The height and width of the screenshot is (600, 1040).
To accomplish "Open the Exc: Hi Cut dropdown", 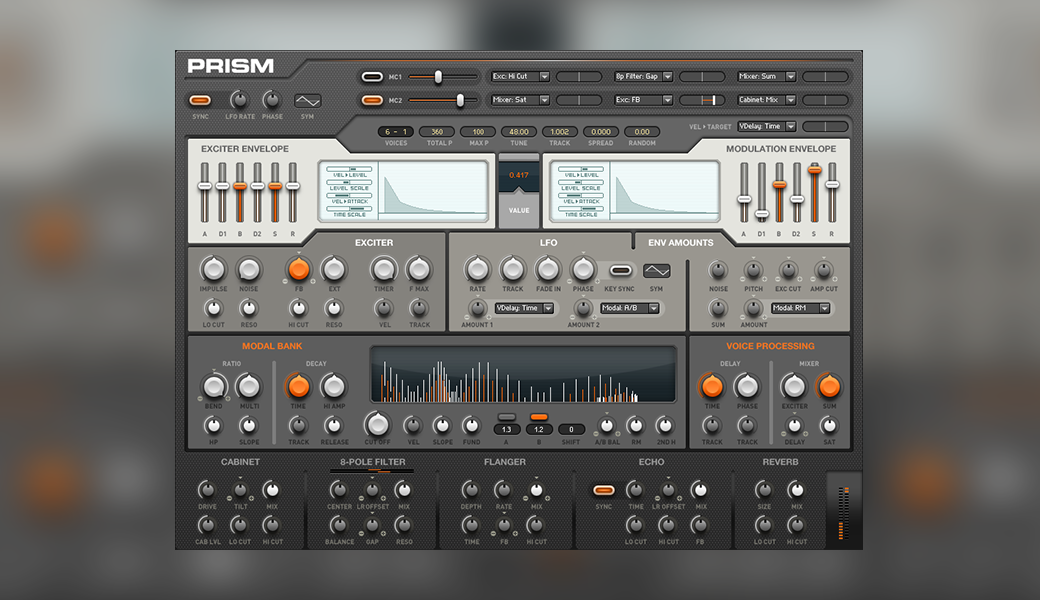I will [x=520, y=76].
